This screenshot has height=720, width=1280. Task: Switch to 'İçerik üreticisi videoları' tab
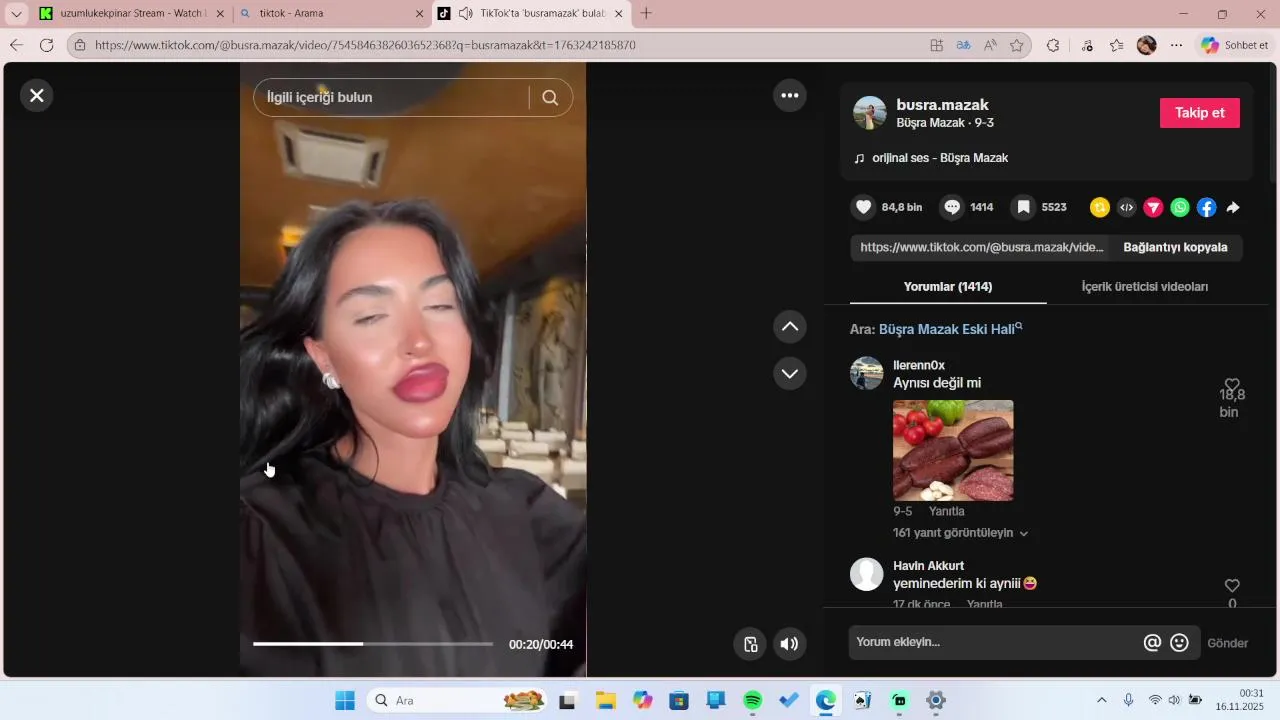click(x=1145, y=287)
